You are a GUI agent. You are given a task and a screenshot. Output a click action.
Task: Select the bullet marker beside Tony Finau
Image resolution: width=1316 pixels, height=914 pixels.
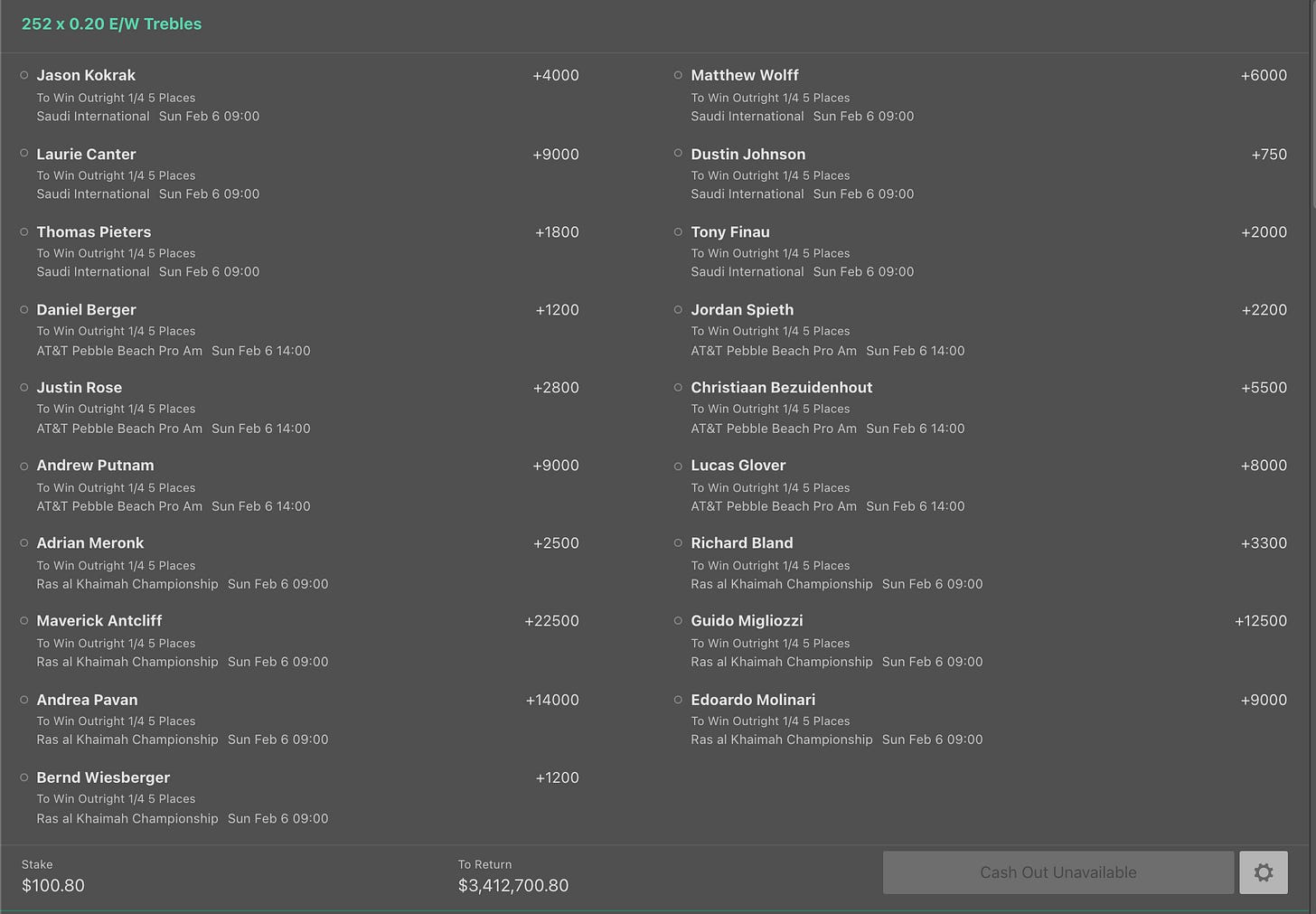(678, 231)
